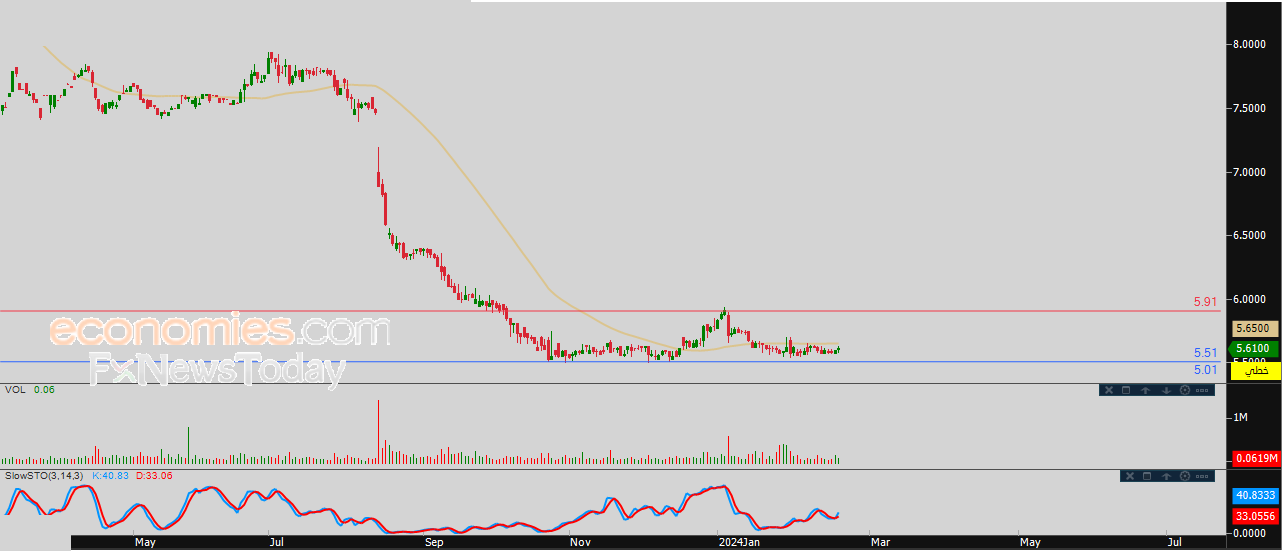Click the Nov label on time axis
1282x551 pixels.
[579, 543]
